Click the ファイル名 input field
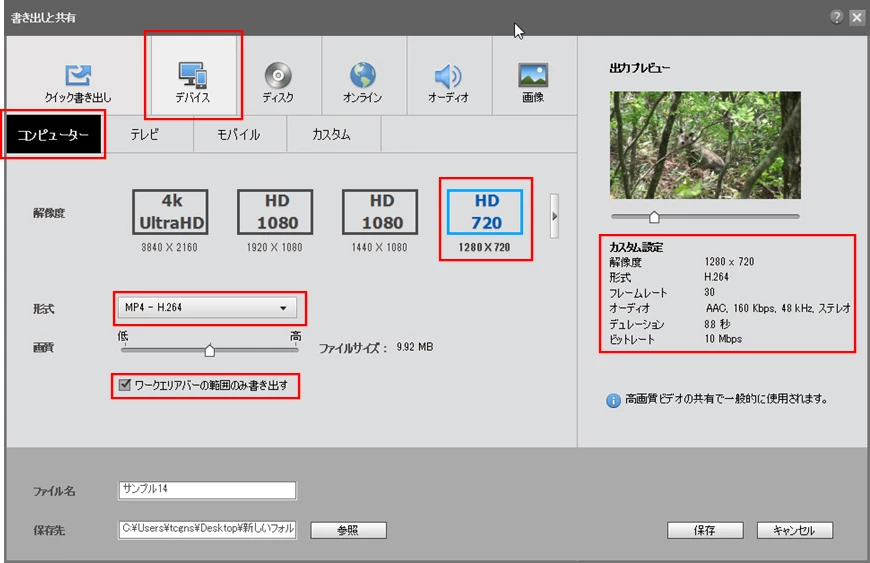Screen dimensions: 870x563 (208, 490)
